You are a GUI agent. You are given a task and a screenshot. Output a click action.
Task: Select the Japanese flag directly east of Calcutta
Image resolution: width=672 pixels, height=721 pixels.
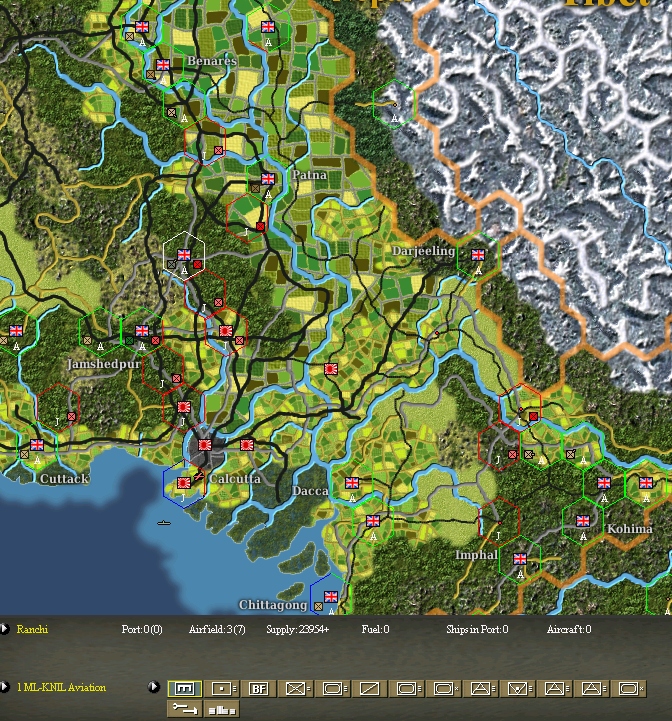[247, 445]
